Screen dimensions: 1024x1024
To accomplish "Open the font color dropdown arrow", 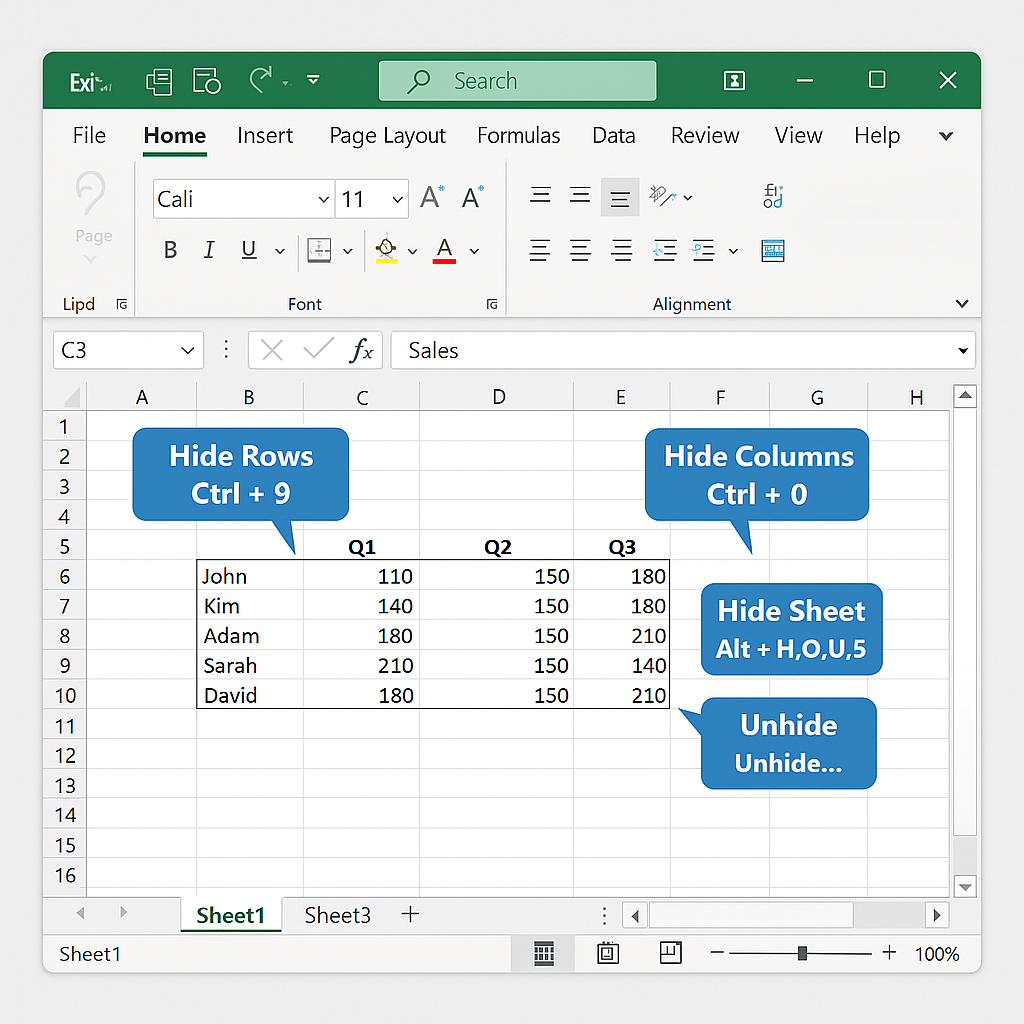I will [x=475, y=251].
